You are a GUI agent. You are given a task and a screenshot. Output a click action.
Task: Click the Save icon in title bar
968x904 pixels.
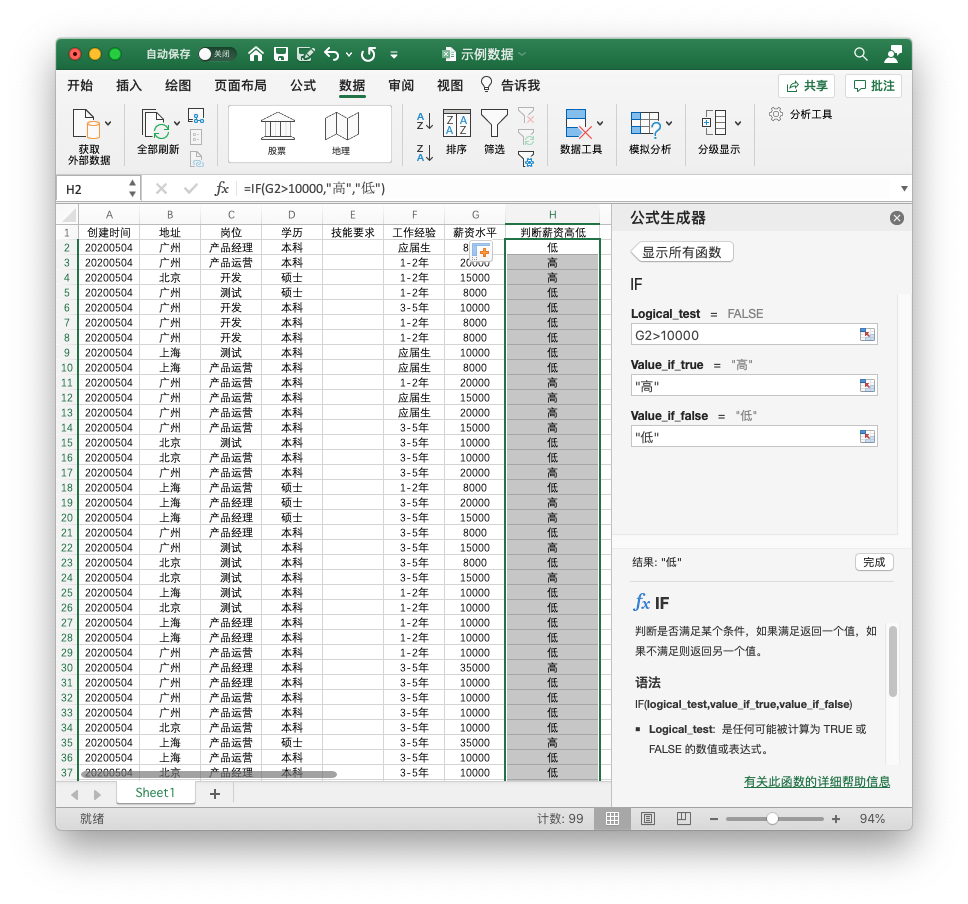pyautogui.click(x=281, y=54)
